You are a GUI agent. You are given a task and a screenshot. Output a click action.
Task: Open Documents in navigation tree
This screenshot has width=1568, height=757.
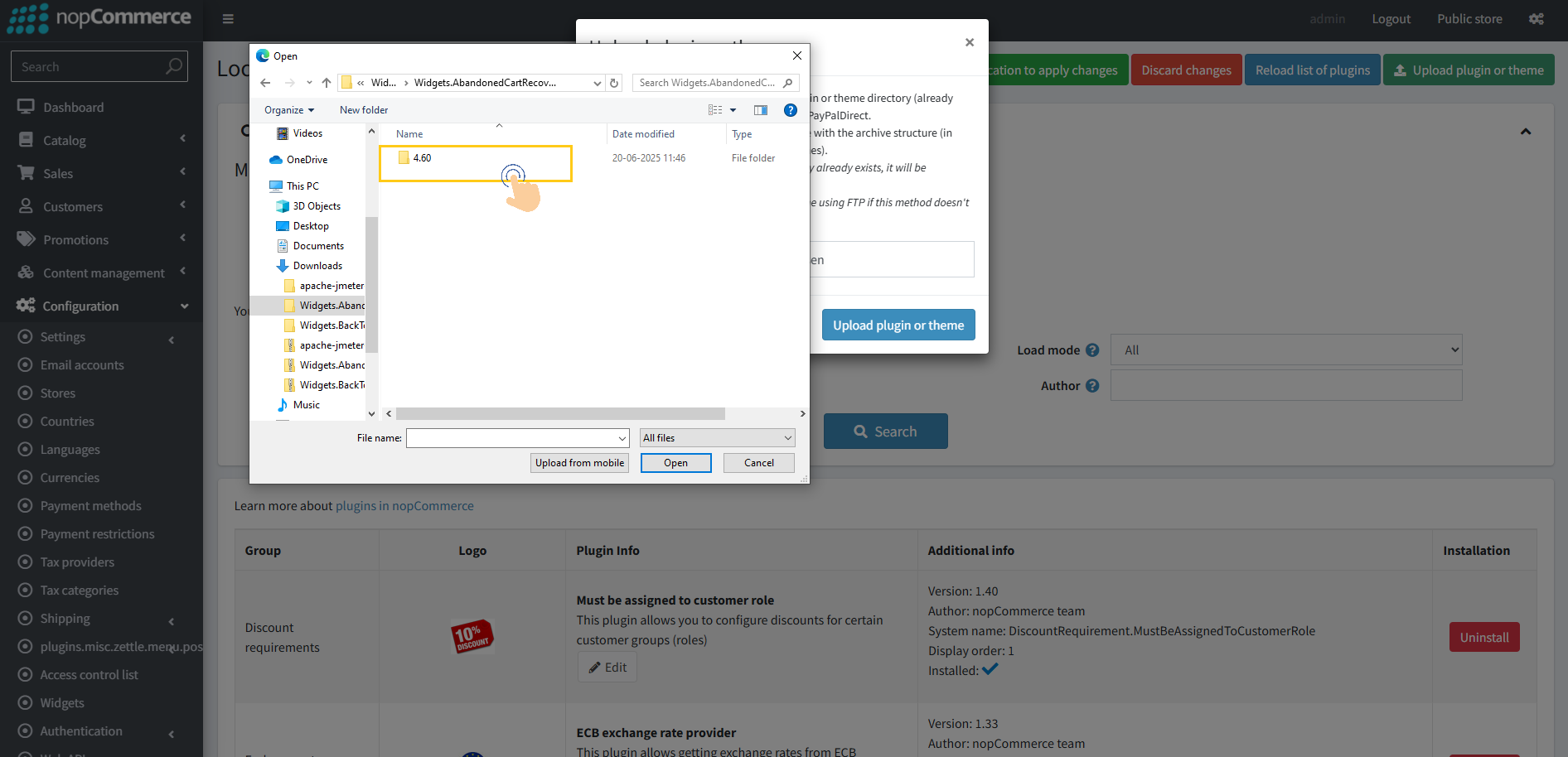(318, 246)
